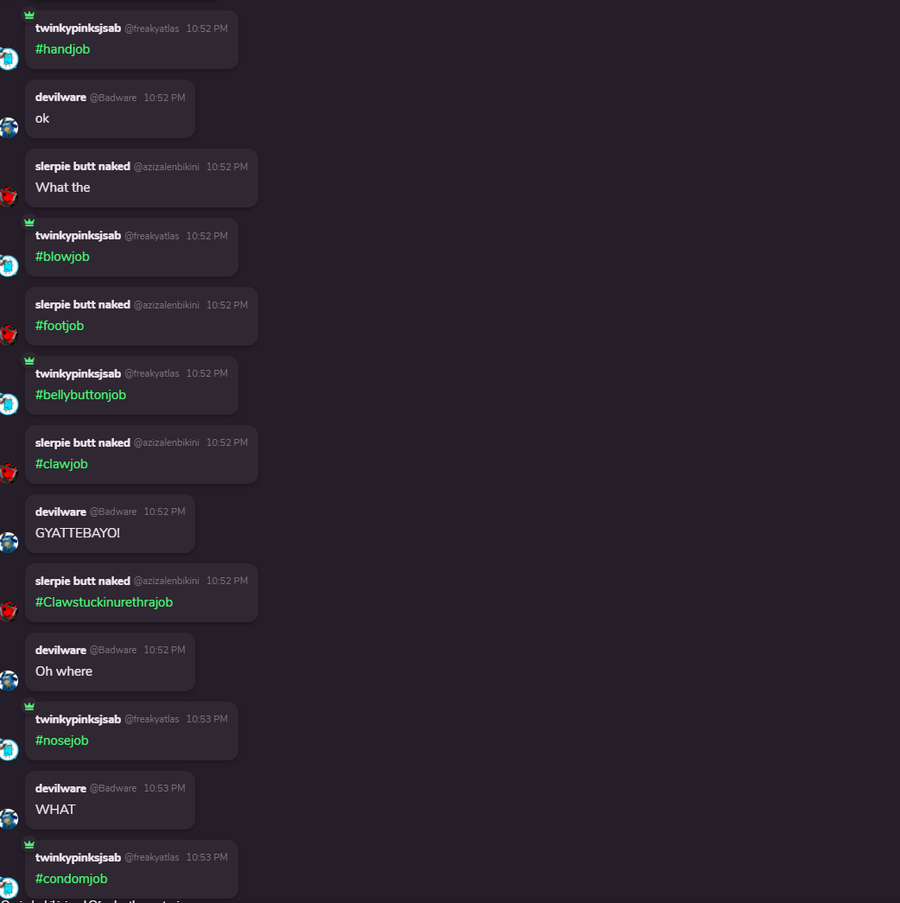Click the @azizalenbikini handle on the What the message
900x903 pixels.
tap(166, 167)
